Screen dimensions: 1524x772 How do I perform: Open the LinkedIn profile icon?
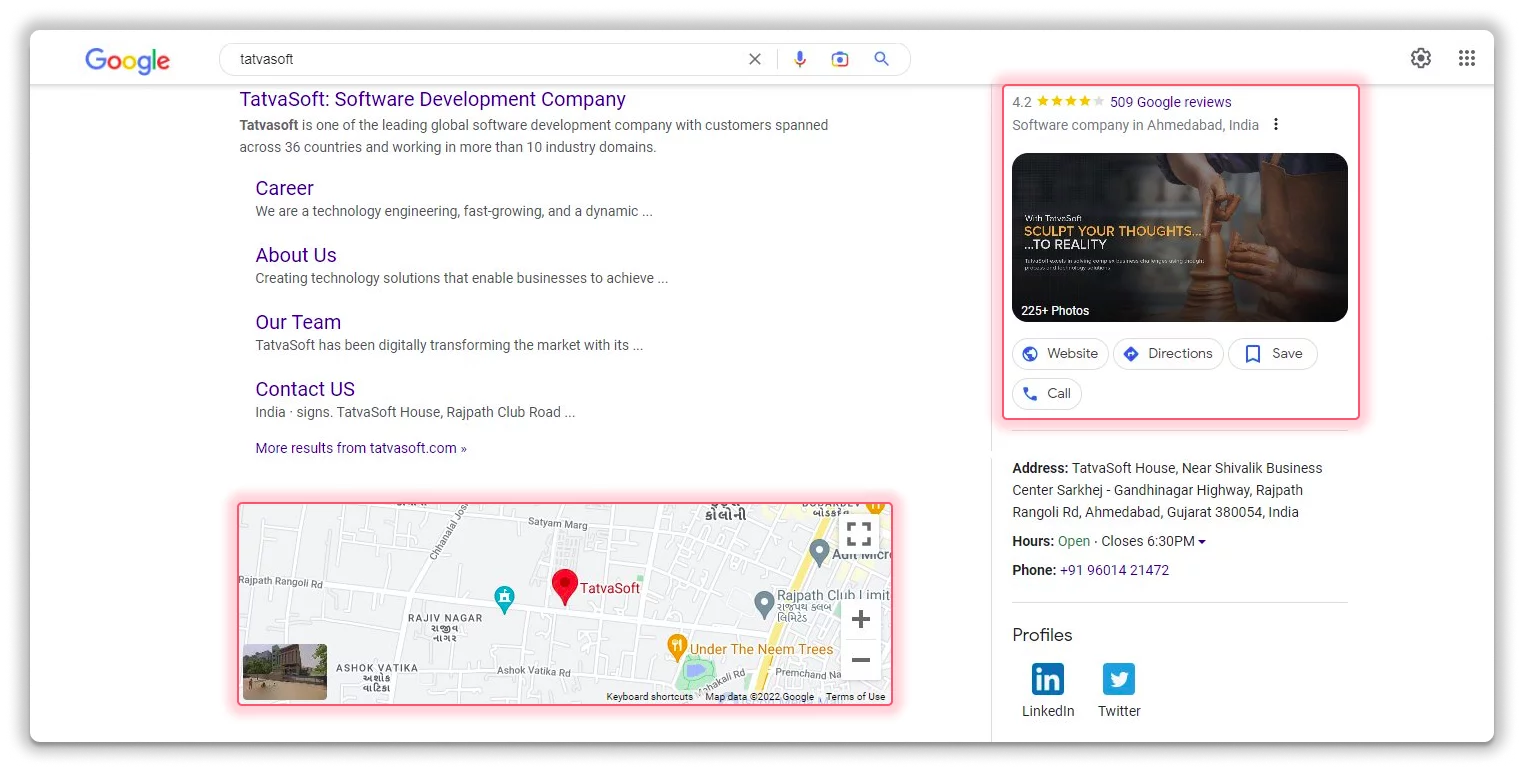pos(1048,680)
